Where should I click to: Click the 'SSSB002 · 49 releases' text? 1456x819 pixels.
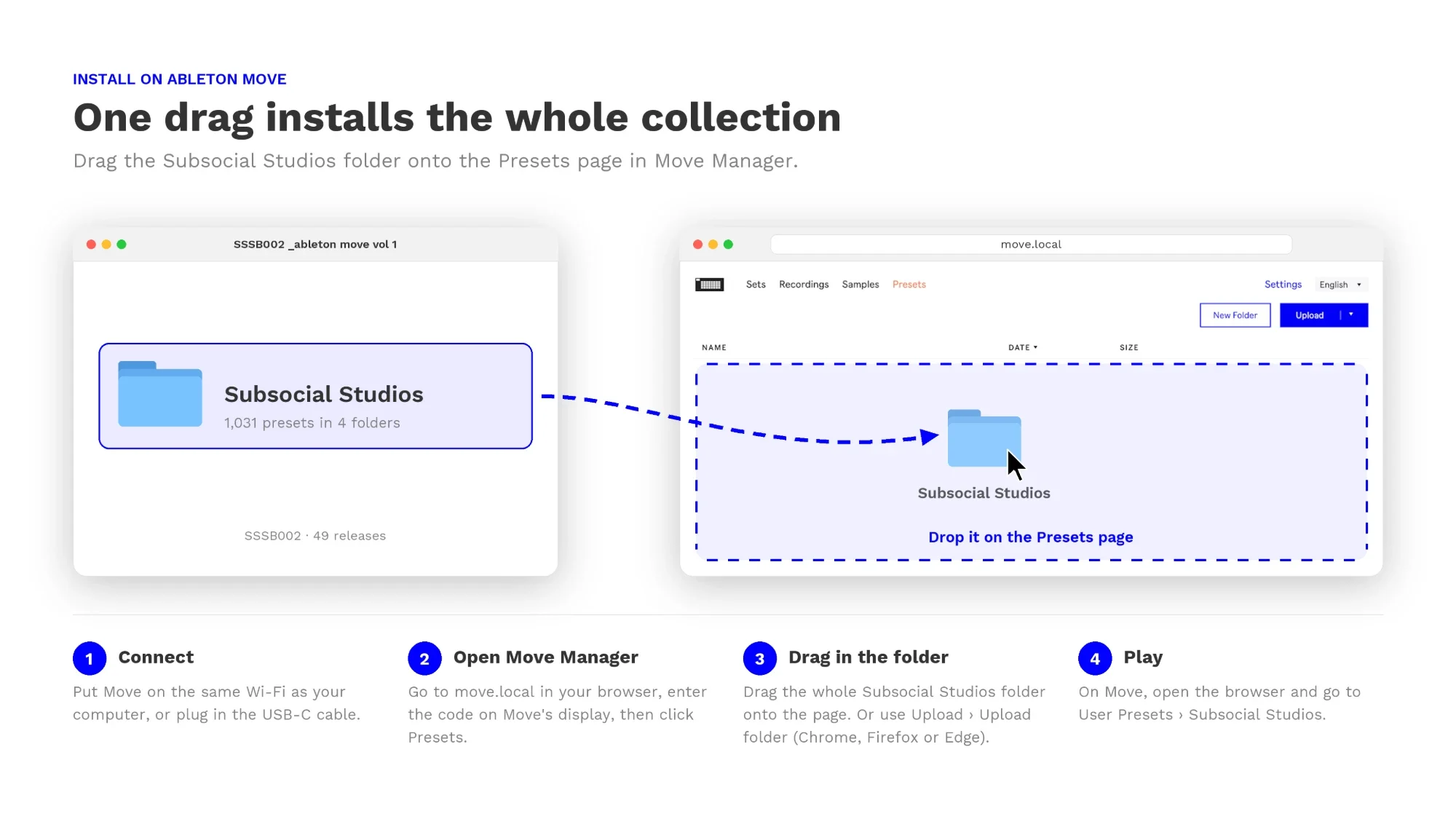click(315, 536)
